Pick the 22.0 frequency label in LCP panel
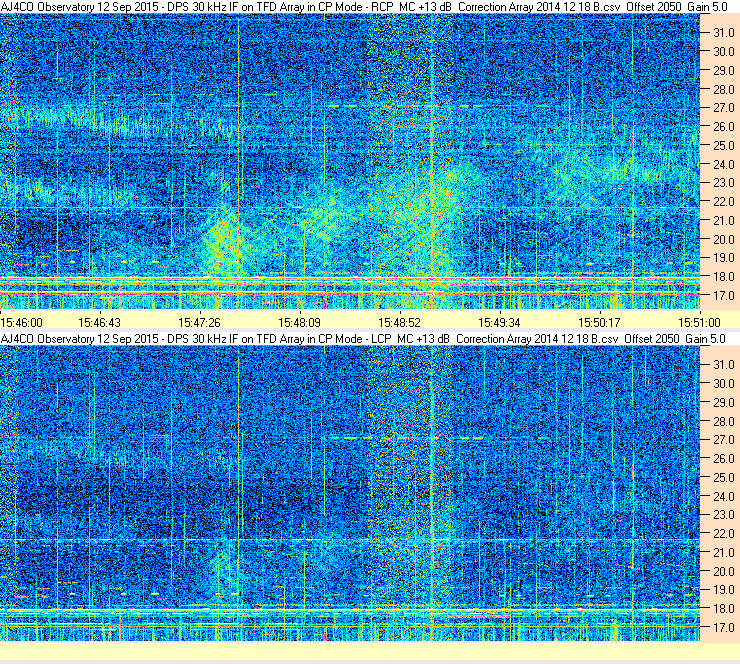Viewport: 740px width, 664px height. 724,534
